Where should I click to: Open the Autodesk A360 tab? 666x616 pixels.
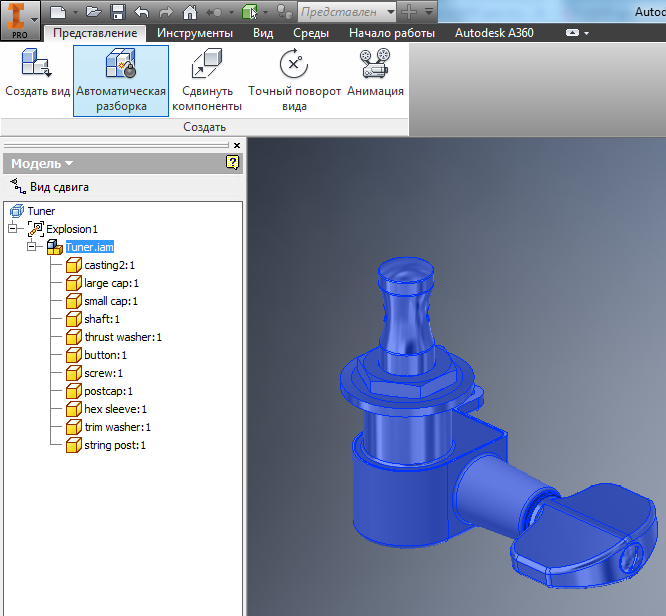(x=494, y=33)
